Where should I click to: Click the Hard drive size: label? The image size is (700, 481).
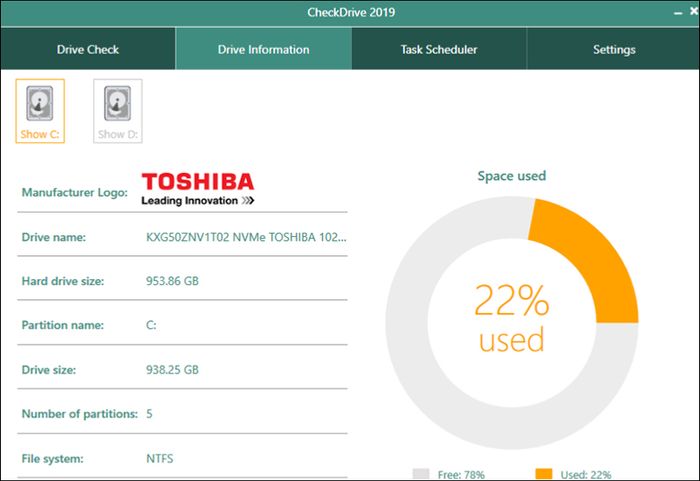(x=62, y=281)
